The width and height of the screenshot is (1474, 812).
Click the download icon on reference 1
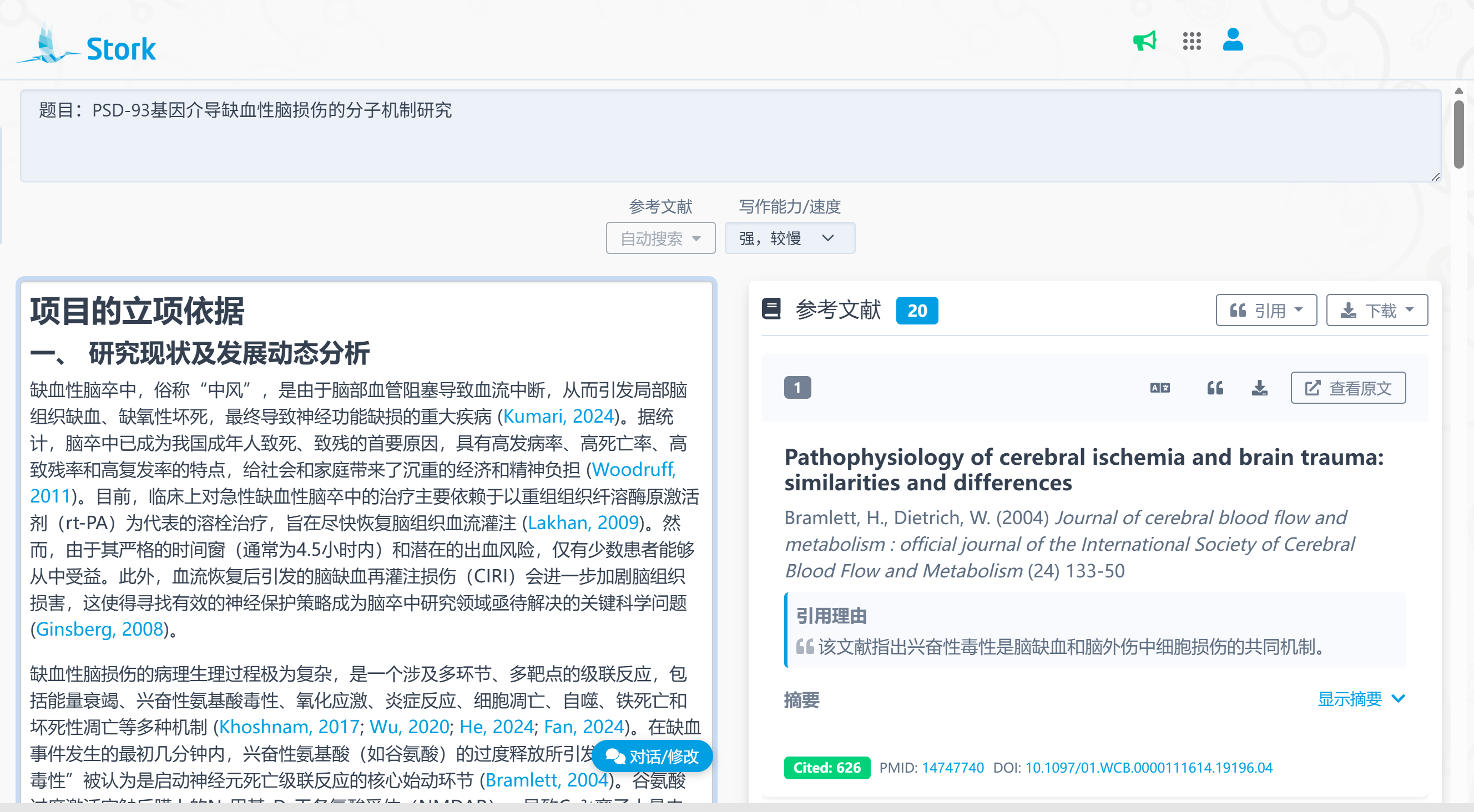click(1259, 388)
